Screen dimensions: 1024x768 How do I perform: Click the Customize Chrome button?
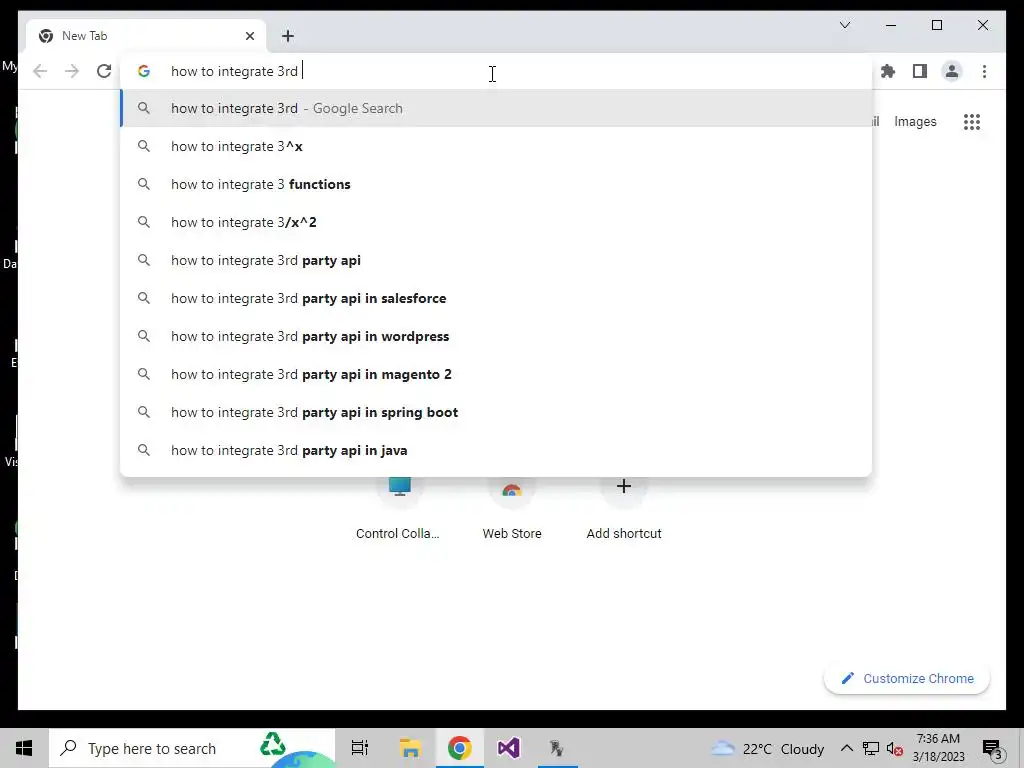coord(907,679)
